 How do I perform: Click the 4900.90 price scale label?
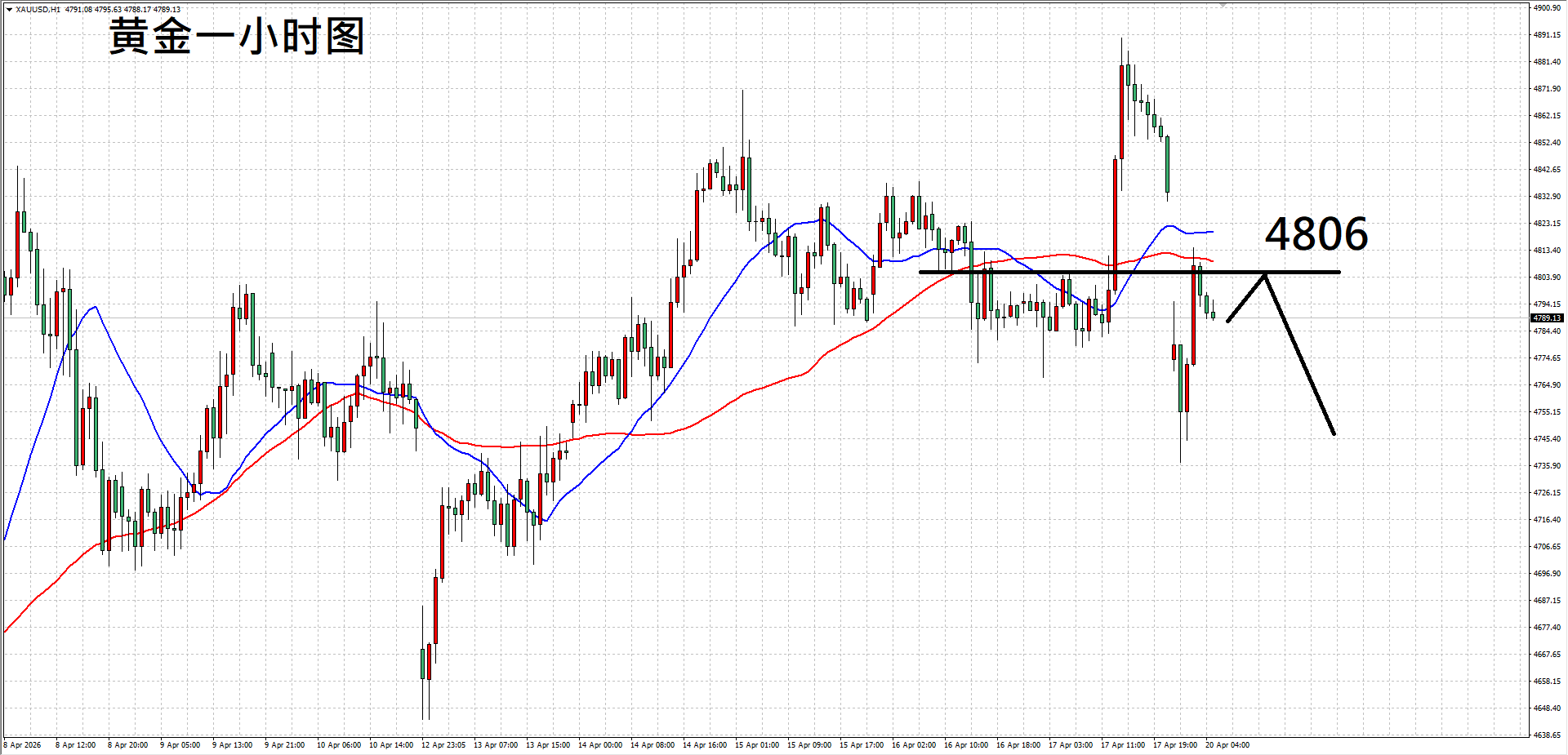point(1547,8)
